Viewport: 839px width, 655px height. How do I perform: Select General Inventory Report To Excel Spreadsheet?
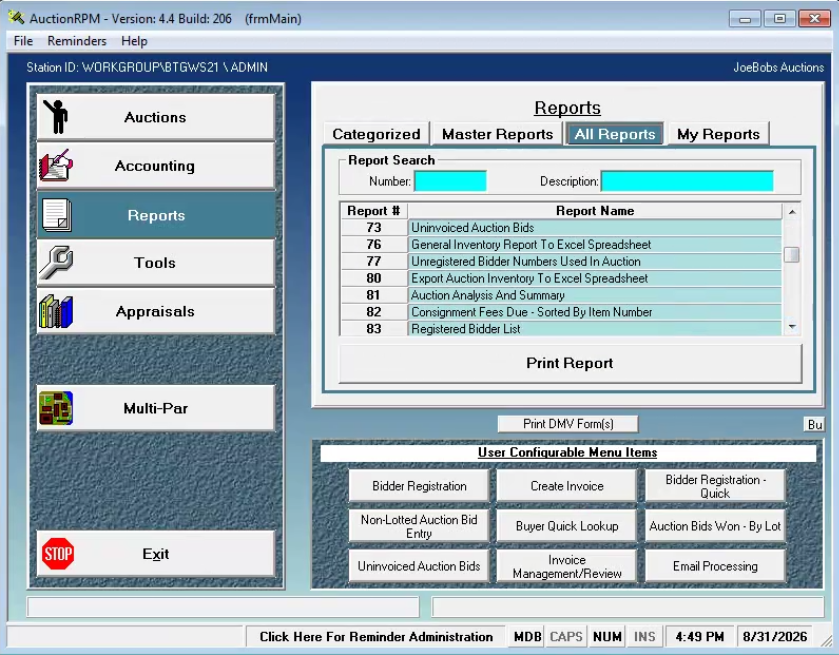(594, 245)
